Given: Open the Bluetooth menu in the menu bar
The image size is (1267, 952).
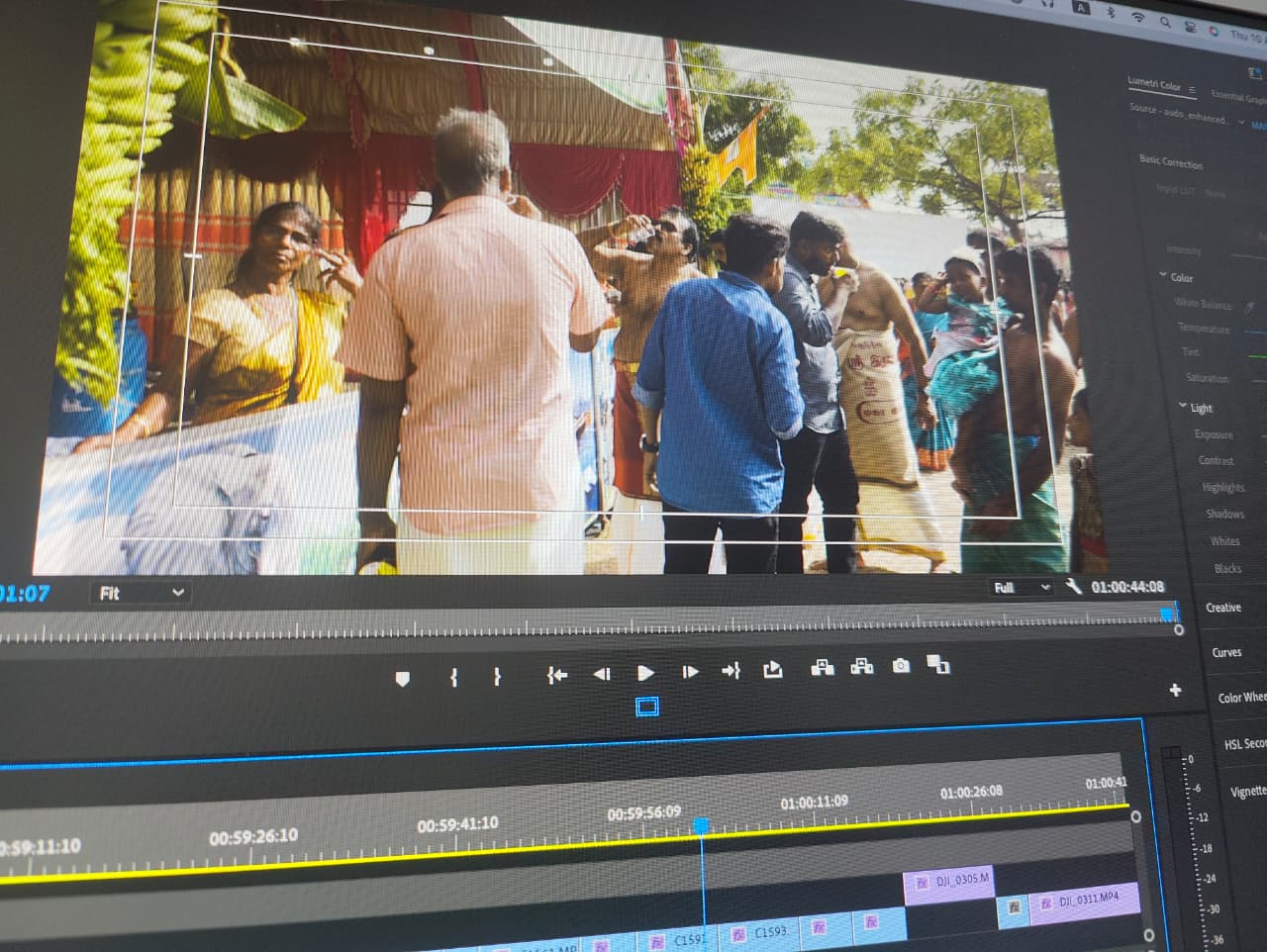Looking at the screenshot, I should (x=1111, y=13).
